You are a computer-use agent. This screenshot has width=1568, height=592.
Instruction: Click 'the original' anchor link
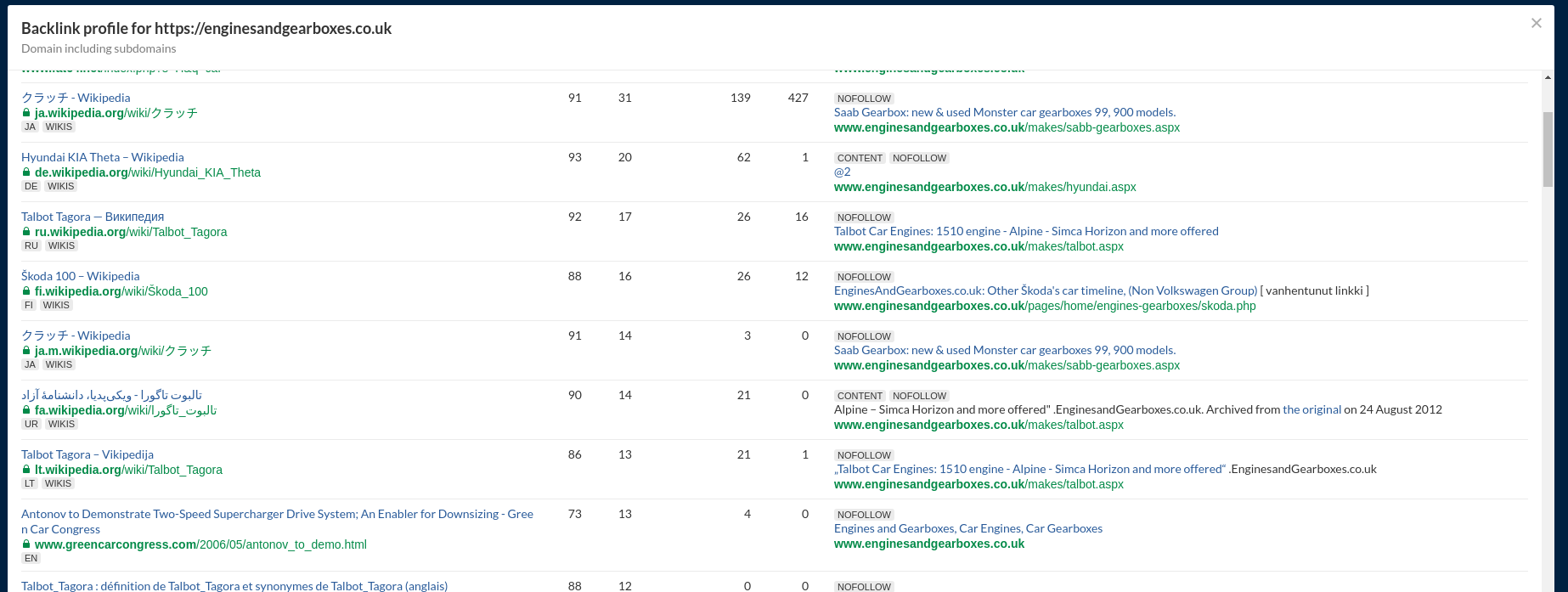(x=1311, y=409)
